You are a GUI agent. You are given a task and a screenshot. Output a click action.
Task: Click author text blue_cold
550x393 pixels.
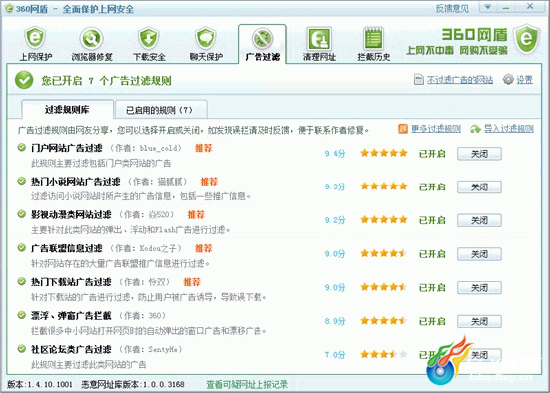tap(158, 148)
